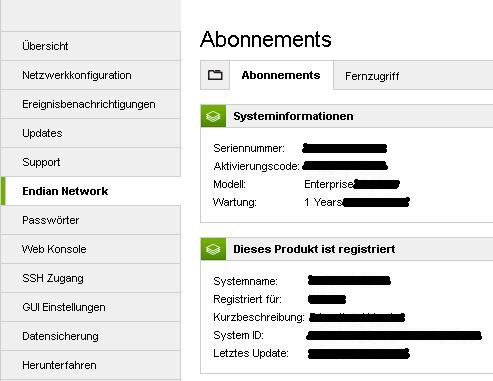The width and height of the screenshot is (493, 381).
Task: Open the Passwörter page
Action: 90,220
